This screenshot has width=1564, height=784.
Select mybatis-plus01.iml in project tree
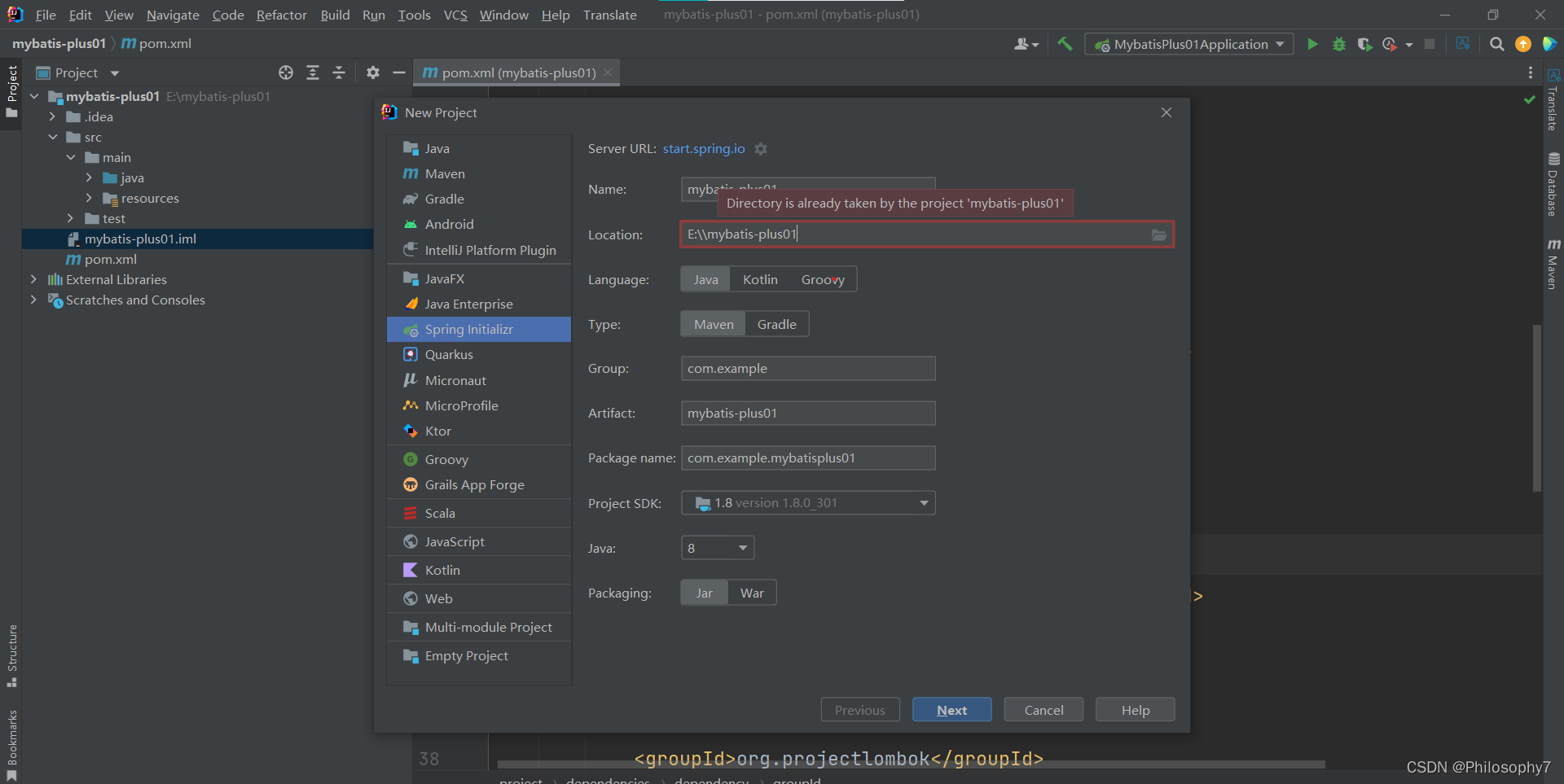(198, 239)
